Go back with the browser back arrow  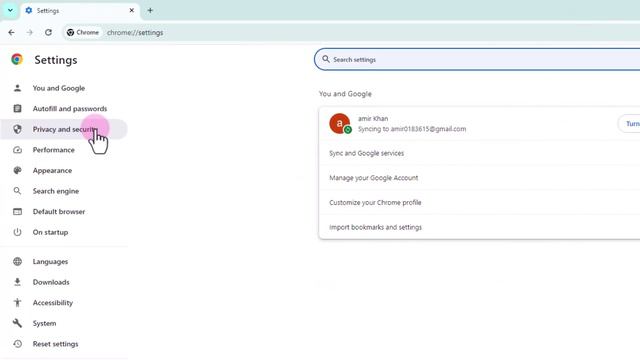[x=11, y=32]
